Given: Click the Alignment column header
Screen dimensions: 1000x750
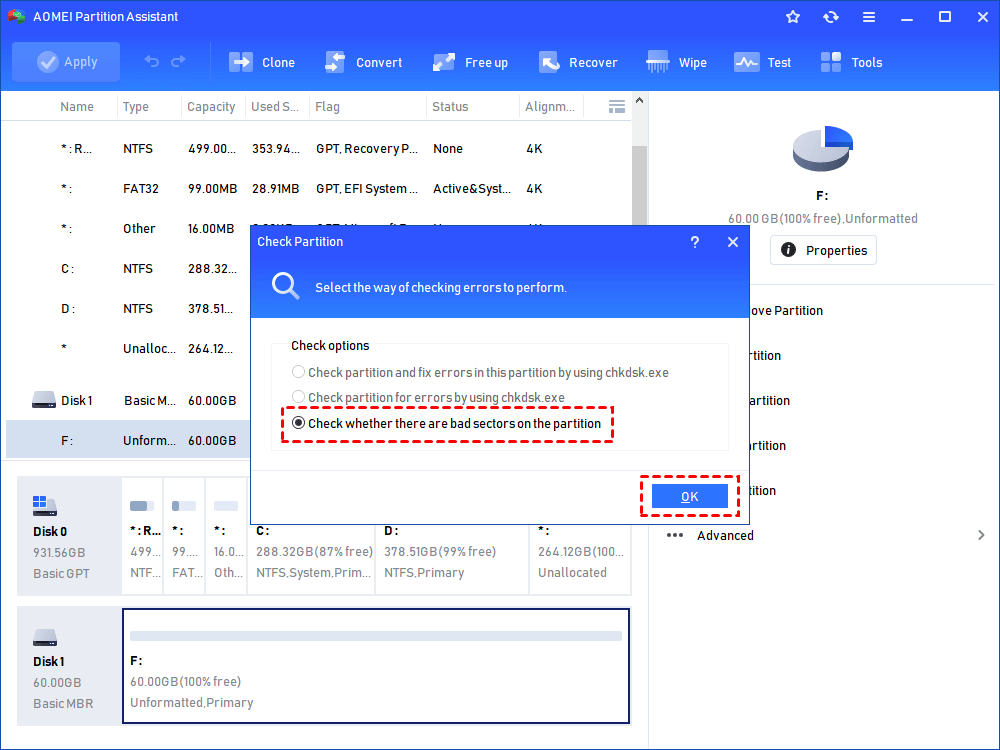Looking at the screenshot, I should pos(550,107).
